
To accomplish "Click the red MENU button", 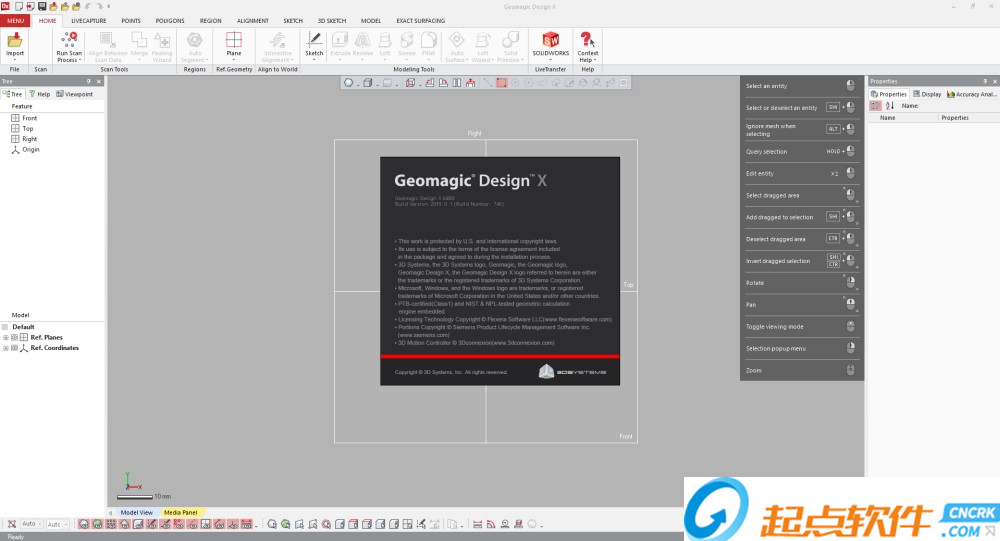I will (x=16, y=20).
